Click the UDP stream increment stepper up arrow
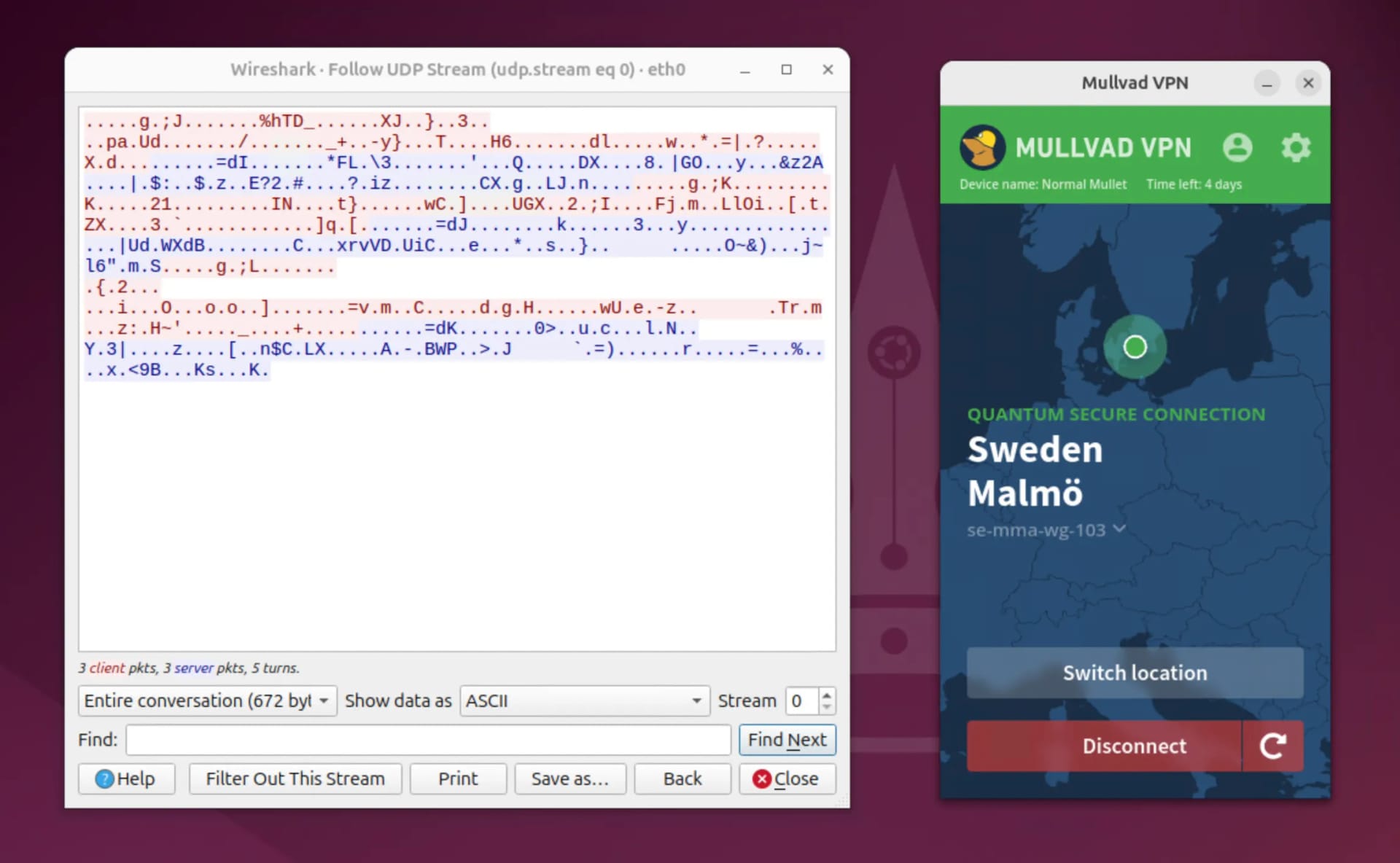 (x=826, y=695)
